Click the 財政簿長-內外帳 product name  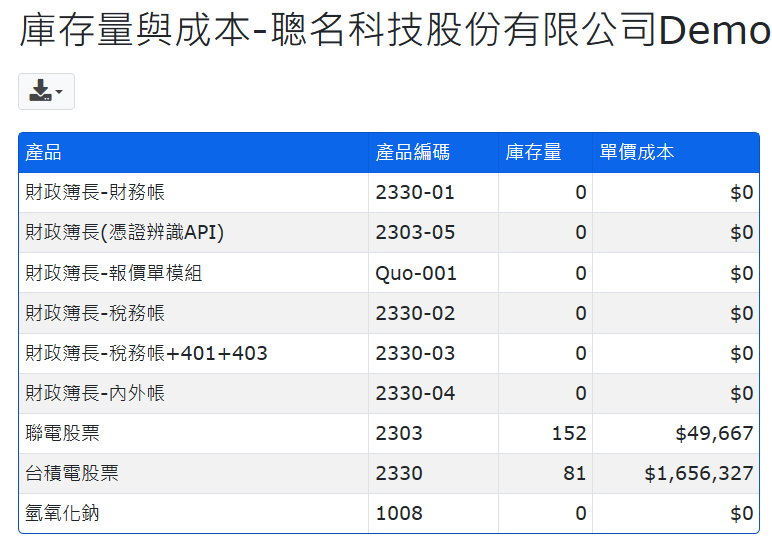pyautogui.click(x=95, y=393)
